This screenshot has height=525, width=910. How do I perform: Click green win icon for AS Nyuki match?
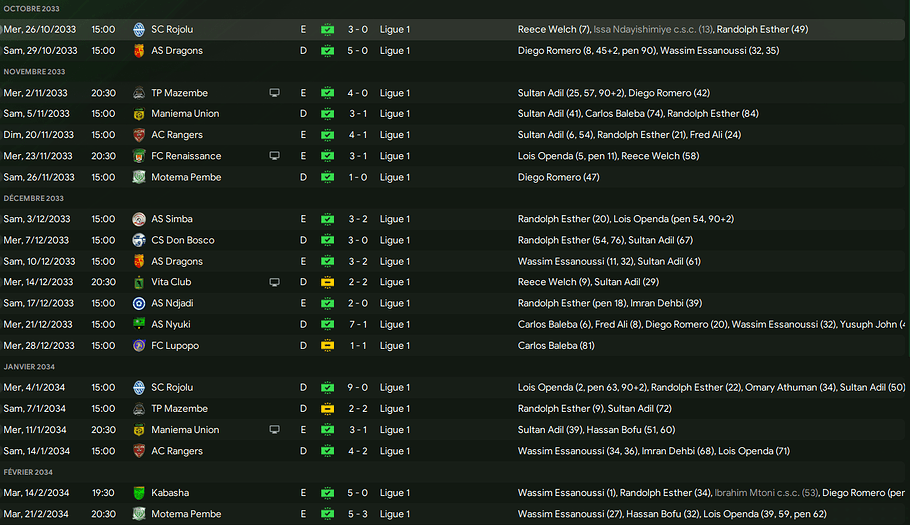click(x=327, y=325)
